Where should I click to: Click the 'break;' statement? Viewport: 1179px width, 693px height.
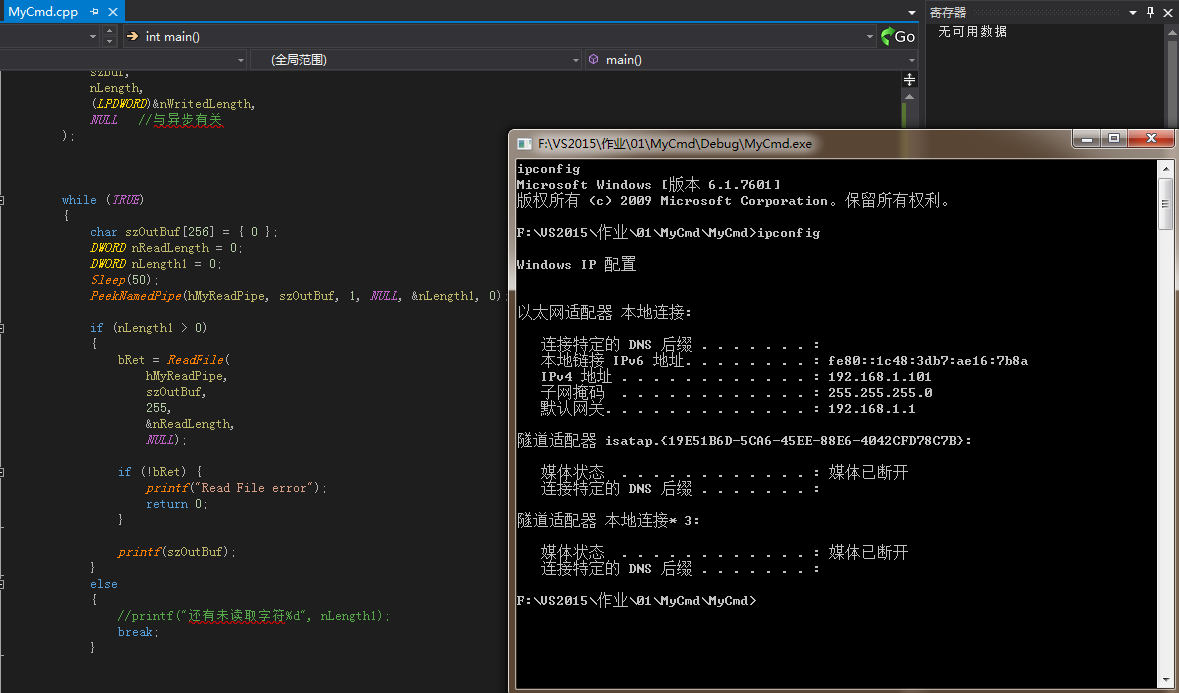[x=138, y=632]
